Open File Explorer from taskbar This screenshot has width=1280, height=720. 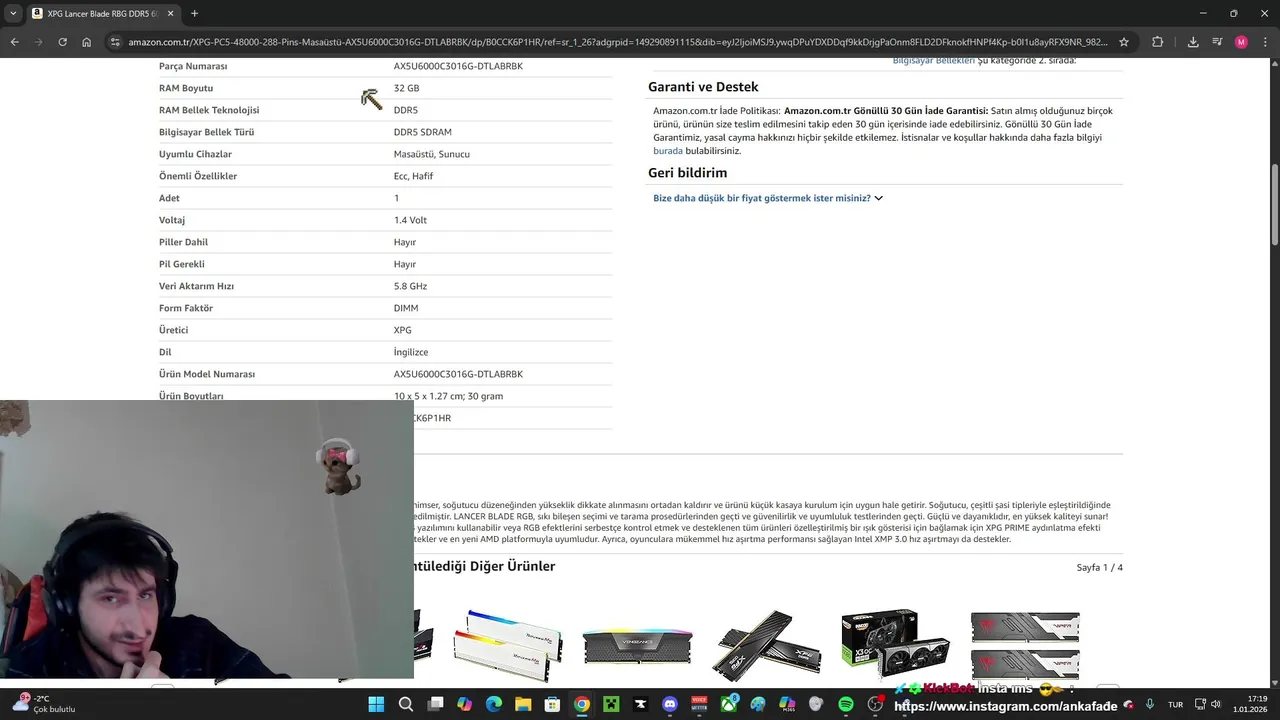[523, 704]
